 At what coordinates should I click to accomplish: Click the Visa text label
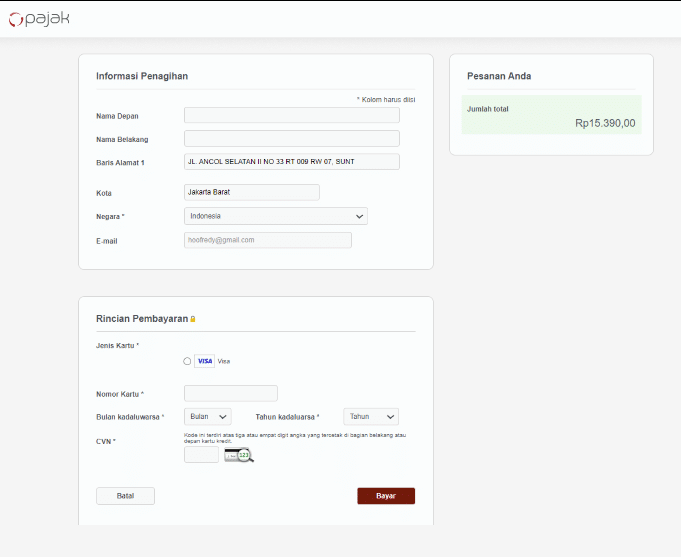pyautogui.click(x=224, y=361)
